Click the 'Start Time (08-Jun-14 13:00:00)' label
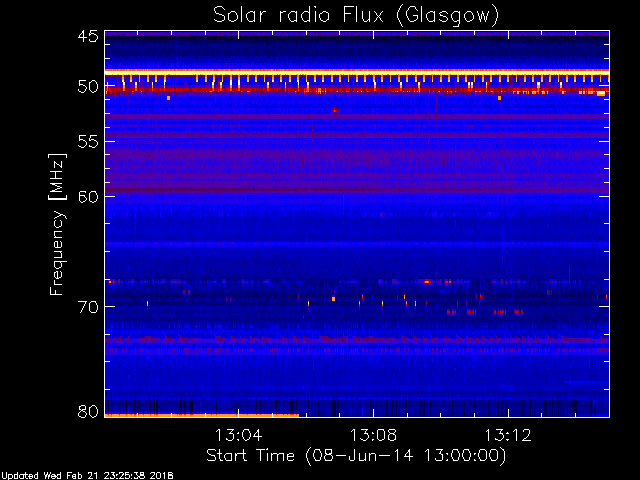This screenshot has width=640, height=480. coord(356,455)
